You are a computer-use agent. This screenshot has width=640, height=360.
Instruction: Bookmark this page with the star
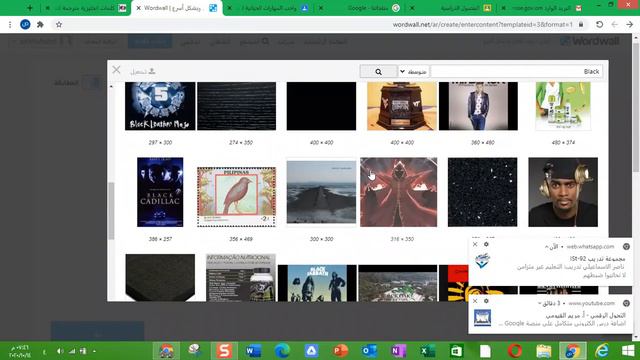[x=59, y=24]
